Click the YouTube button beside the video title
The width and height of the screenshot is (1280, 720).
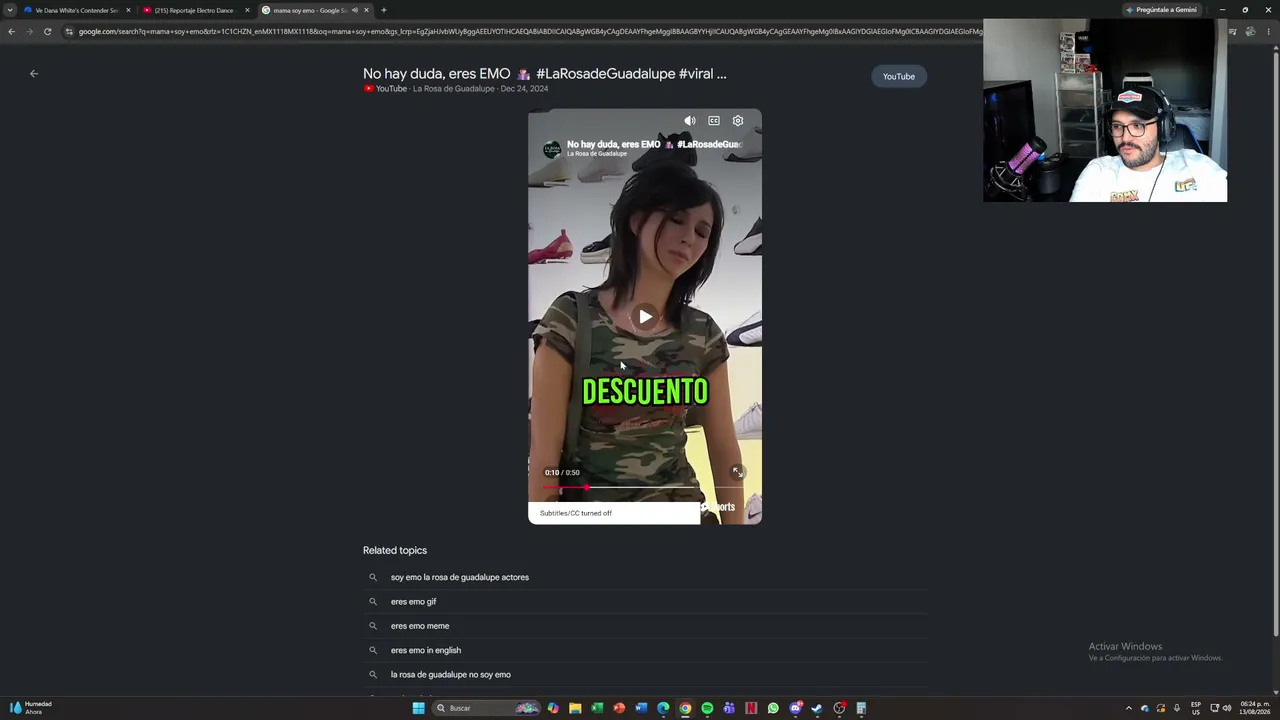pos(899,76)
